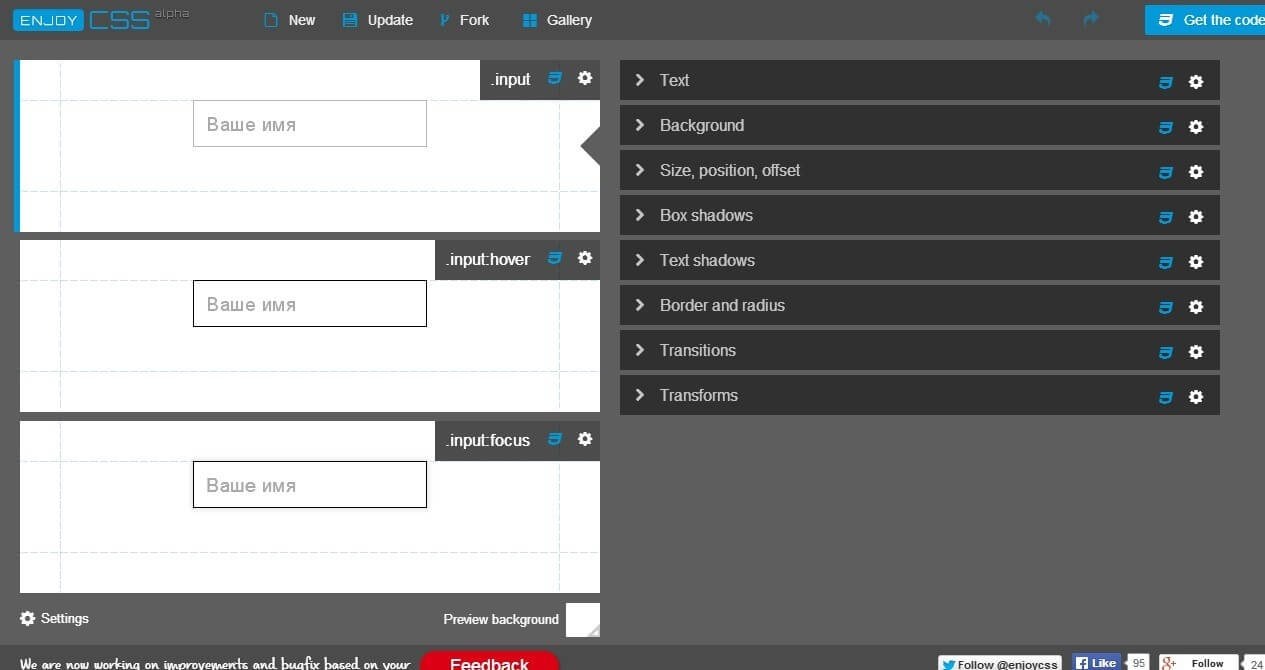This screenshot has height=670, width=1265.
Task: Click the redo arrow in top bar
Action: pyautogui.click(x=1091, y=19)
